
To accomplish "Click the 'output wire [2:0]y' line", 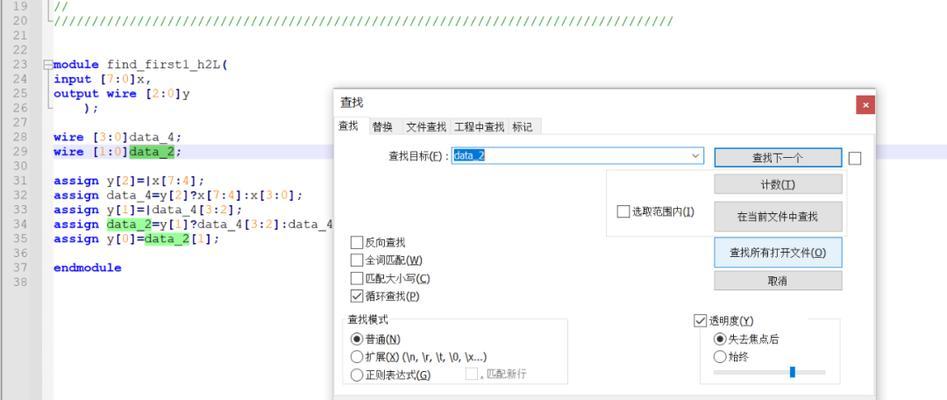I will 122,94.
